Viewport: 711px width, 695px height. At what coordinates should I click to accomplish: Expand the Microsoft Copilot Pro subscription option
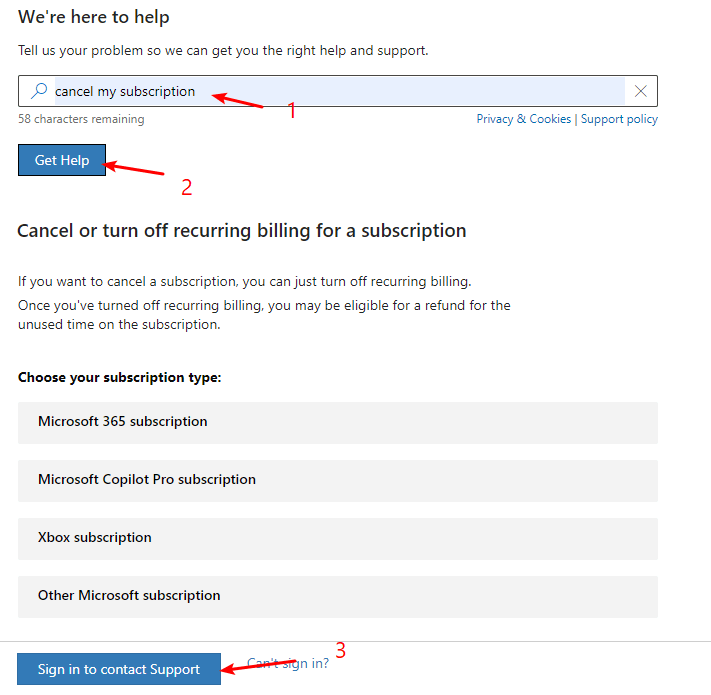(x=338, y=481)
